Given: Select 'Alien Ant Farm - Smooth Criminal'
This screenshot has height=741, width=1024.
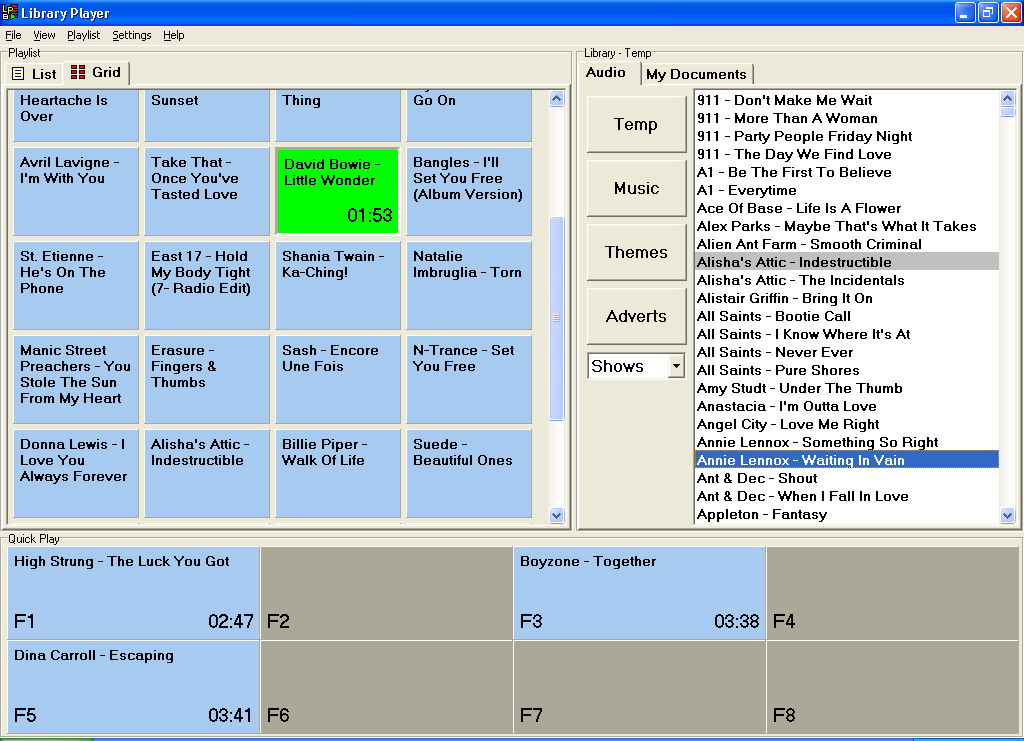Looking at the screenshot, I should pos(847,244).
